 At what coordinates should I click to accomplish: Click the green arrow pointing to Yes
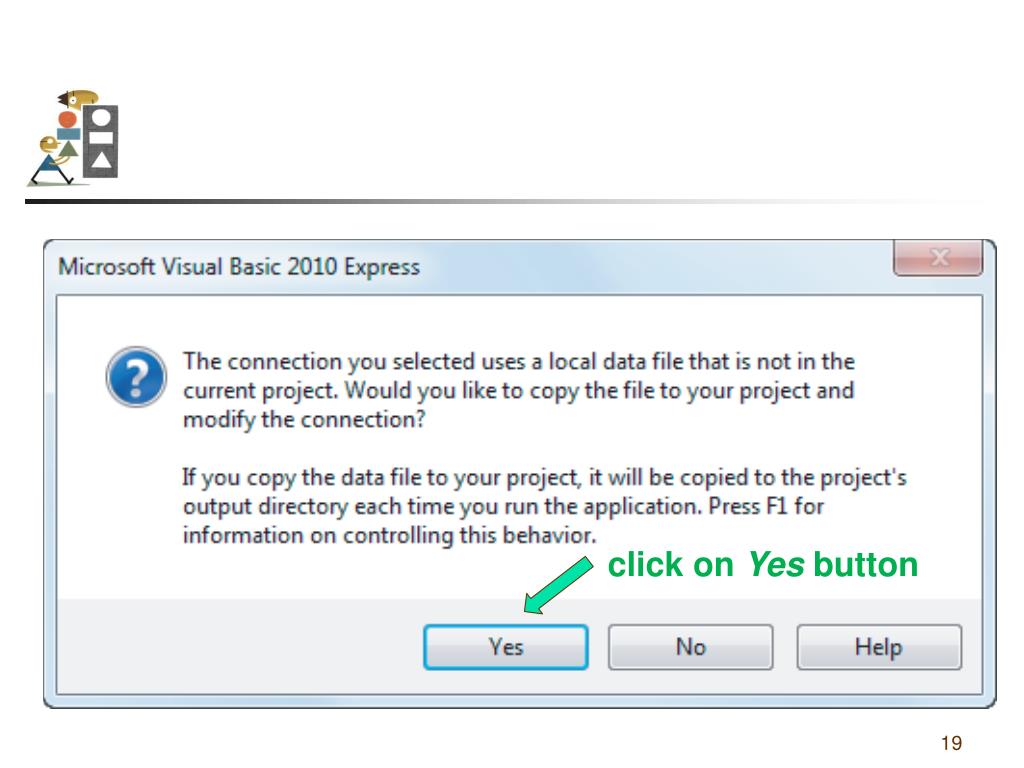pos(558,585)
